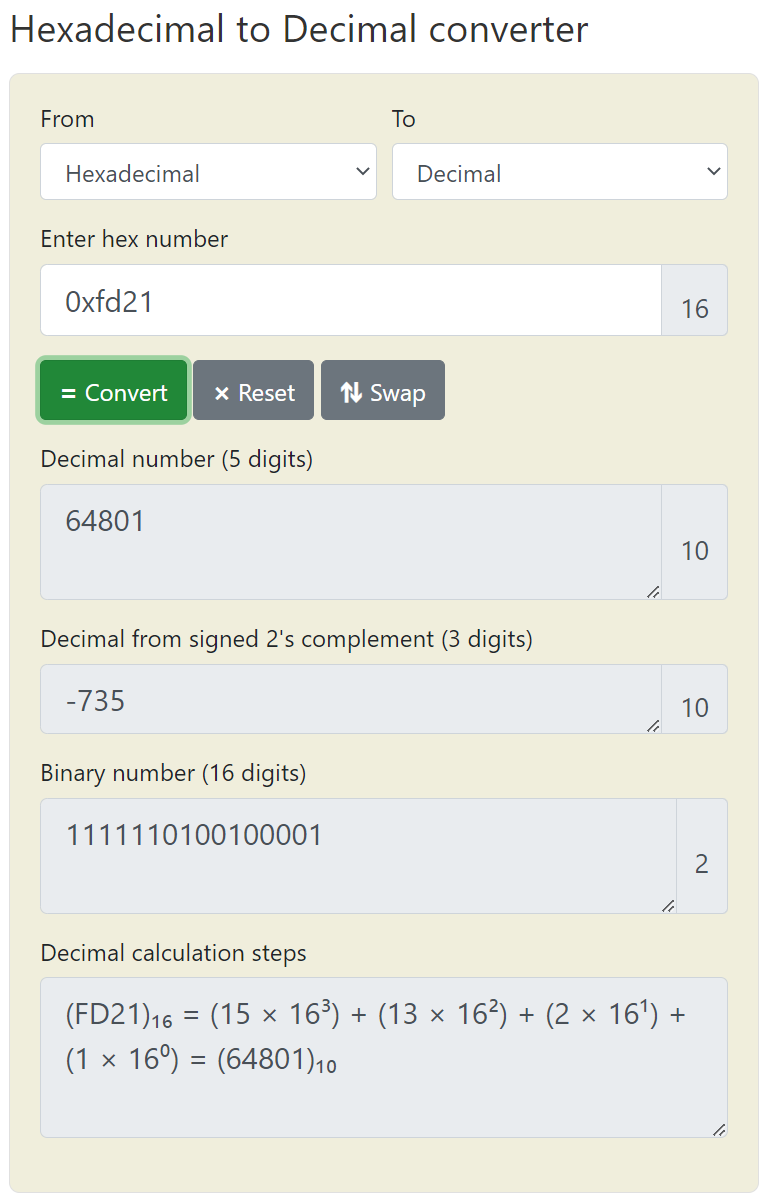The image size is (771, 1201).
Task: Click the equals sign on Convert
Action: [68, 393]
